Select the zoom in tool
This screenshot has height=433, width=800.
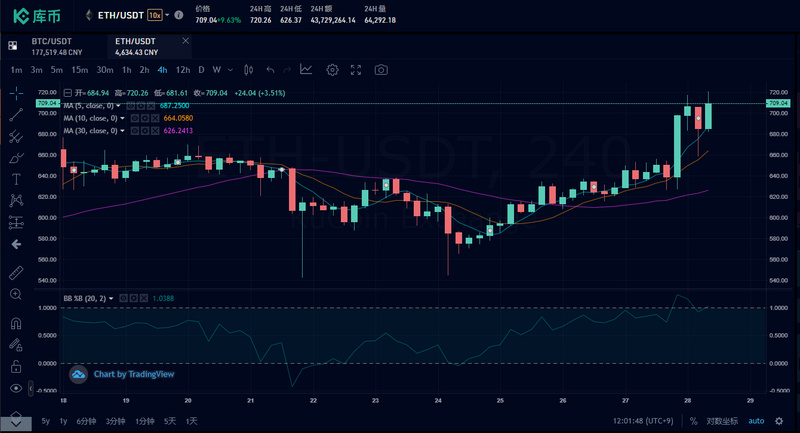[16, 294]
